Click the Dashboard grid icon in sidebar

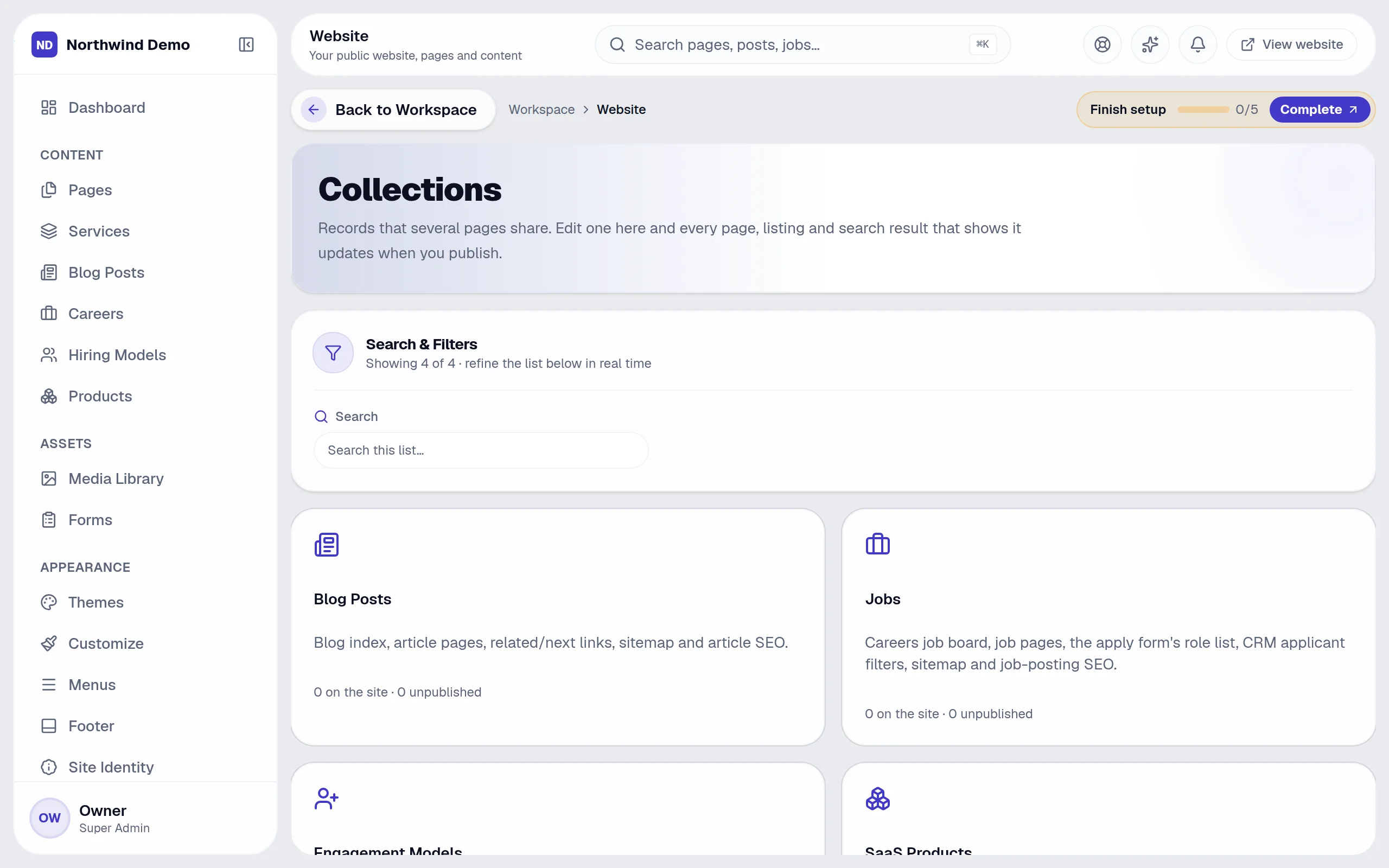tap(49, 108)
